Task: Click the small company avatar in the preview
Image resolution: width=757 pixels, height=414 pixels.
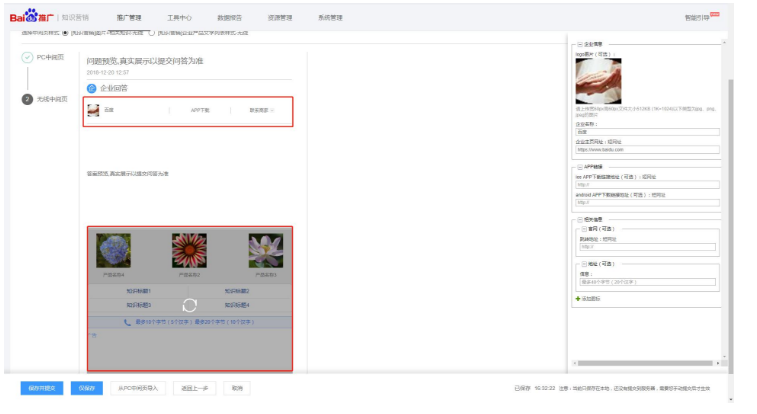Action: tap(93, 110)
